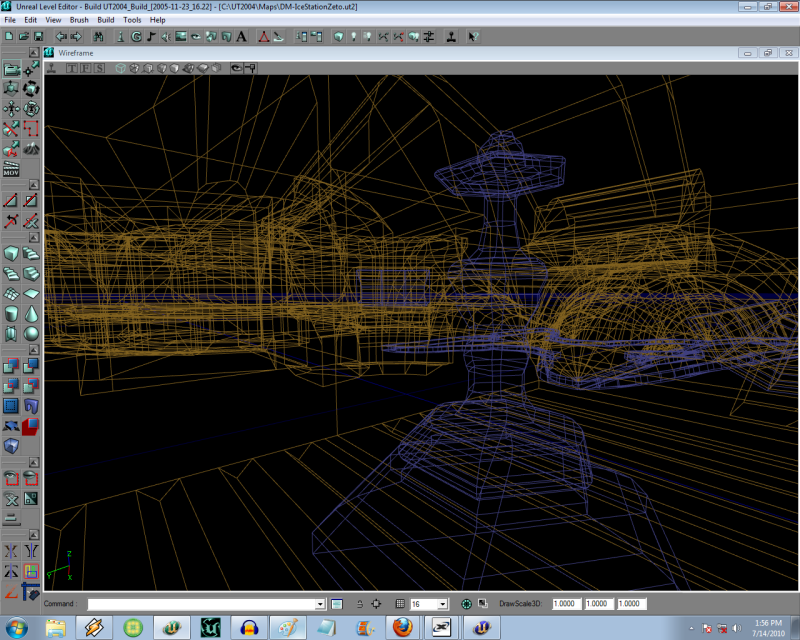Open the grid size 16 dropdown

pos(442,604)
